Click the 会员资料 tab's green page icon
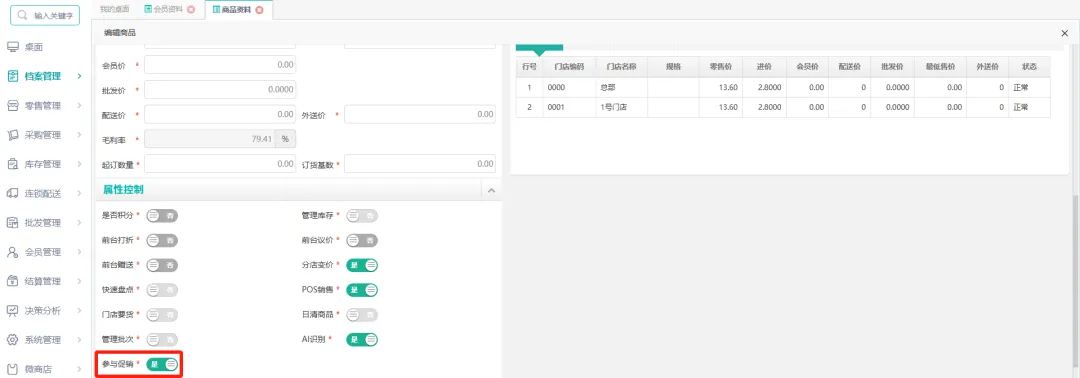Screen dimensions: 1080x378 [x=147, y=10]
